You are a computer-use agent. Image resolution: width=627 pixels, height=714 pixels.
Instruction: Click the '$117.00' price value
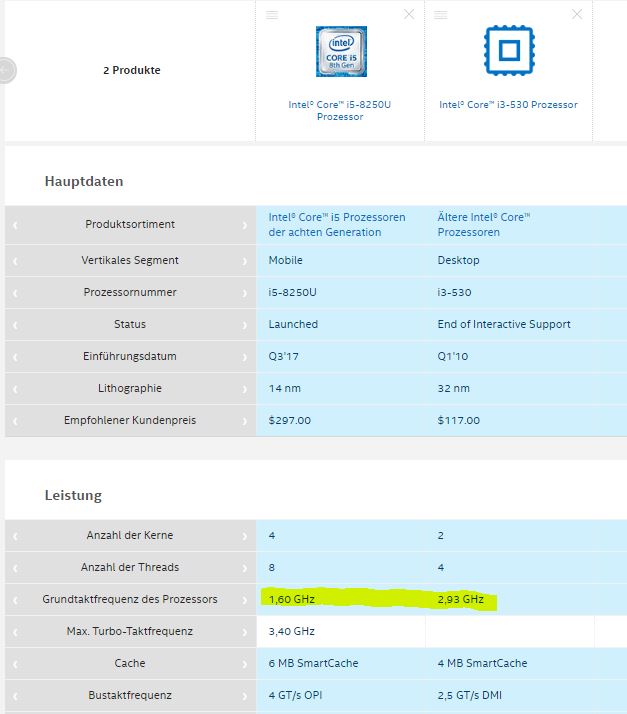tap(459, 420)
